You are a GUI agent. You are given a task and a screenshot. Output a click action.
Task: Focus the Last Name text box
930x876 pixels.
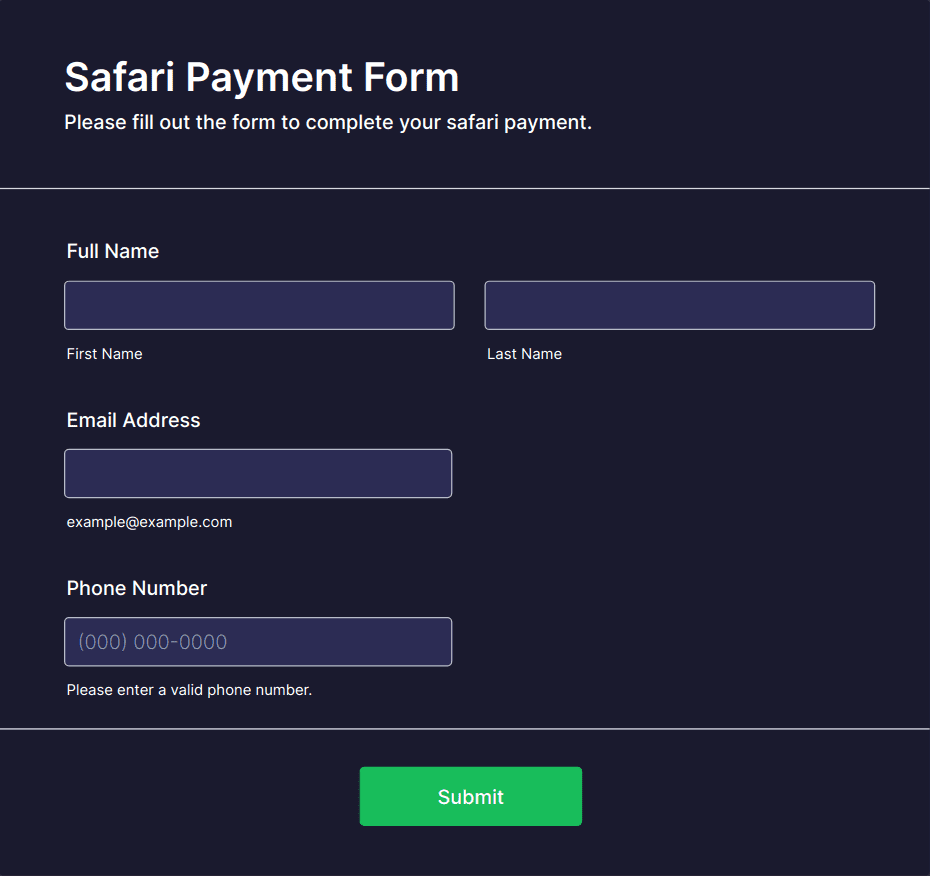tap(679, 305)
